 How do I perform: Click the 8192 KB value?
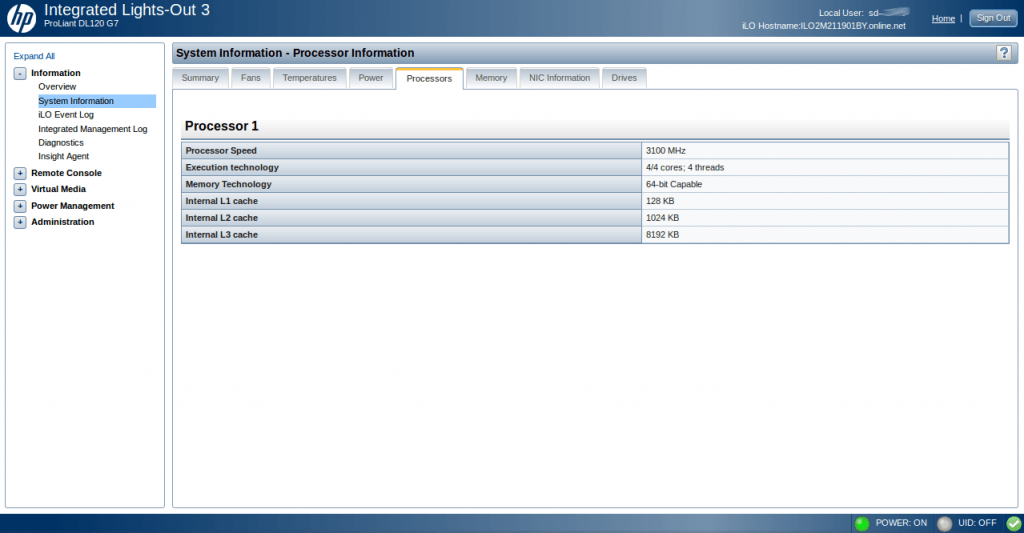pyautogui.click(x=662, y=235)
